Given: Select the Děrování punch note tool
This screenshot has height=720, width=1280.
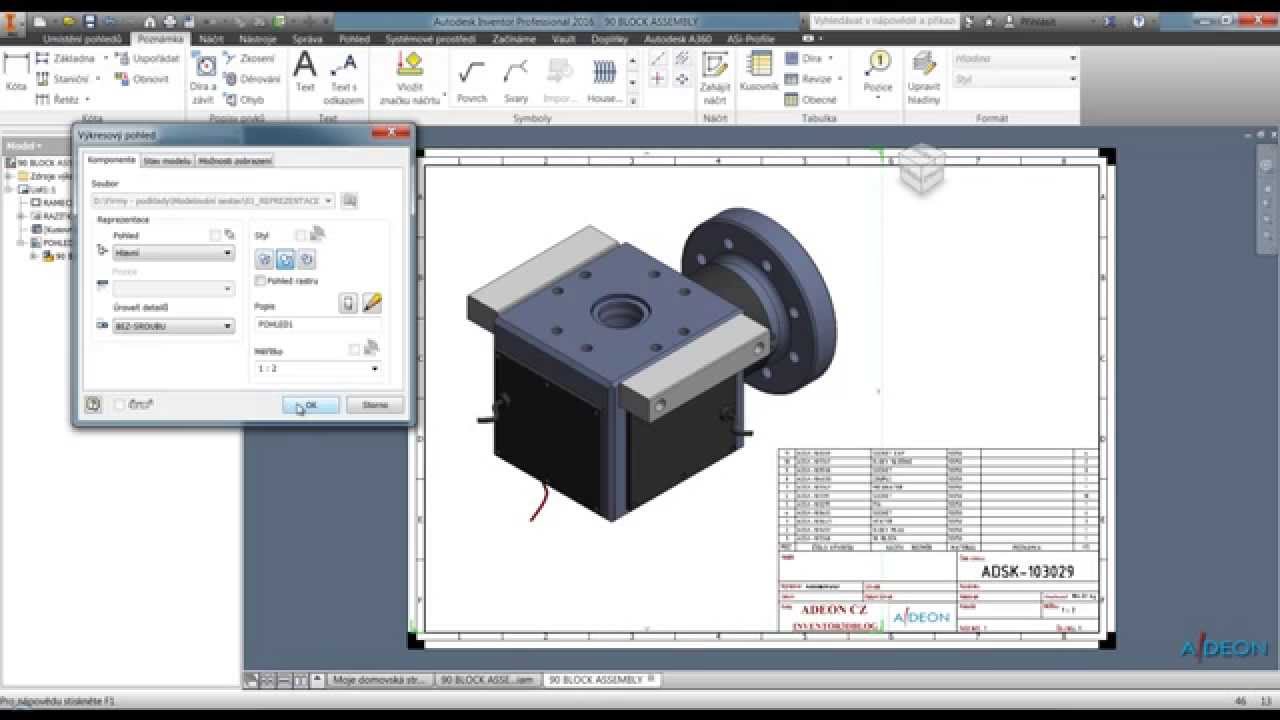Looking at the screenshot, I should 252,79.
